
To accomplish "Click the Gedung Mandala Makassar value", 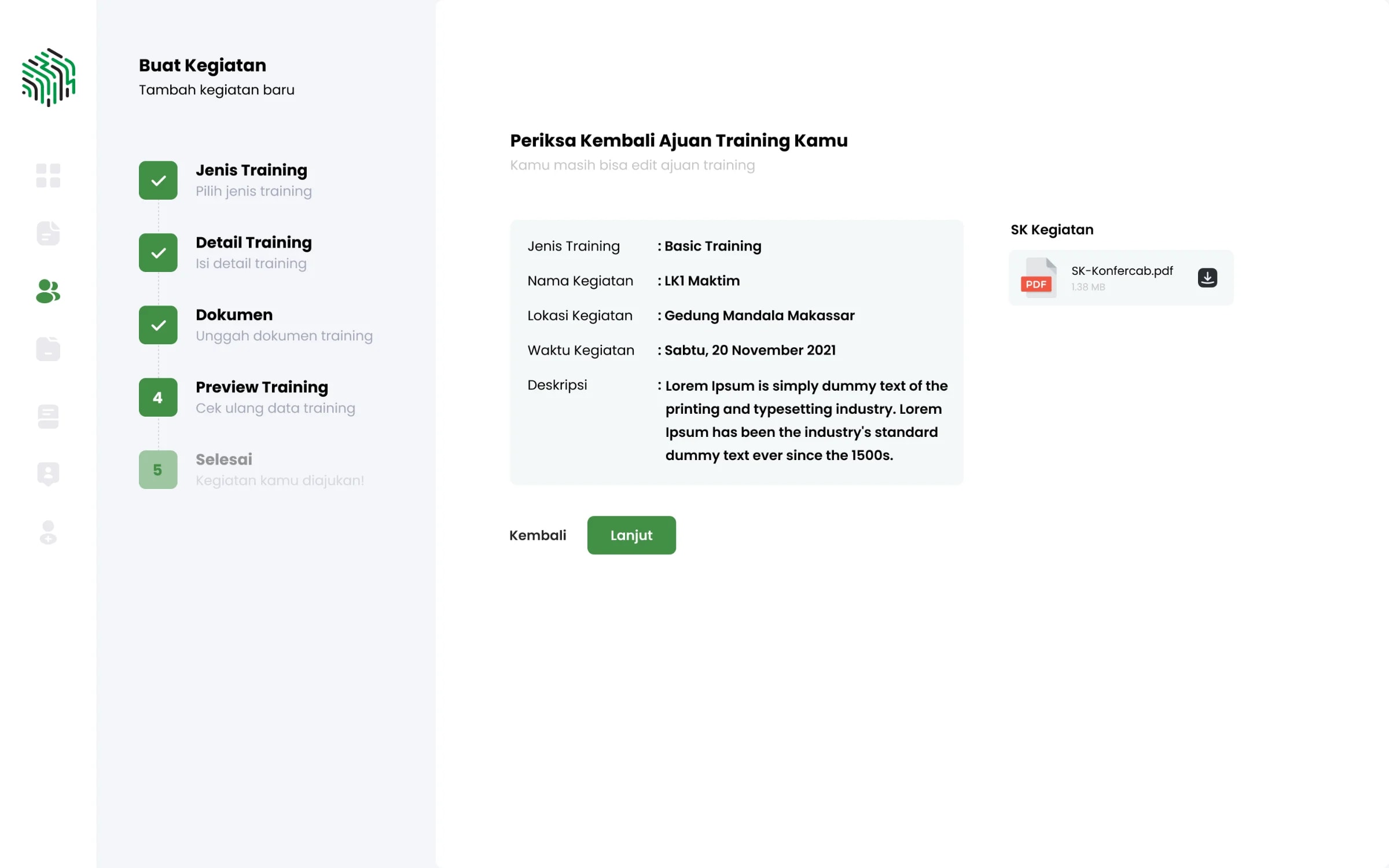I will 759,315.
